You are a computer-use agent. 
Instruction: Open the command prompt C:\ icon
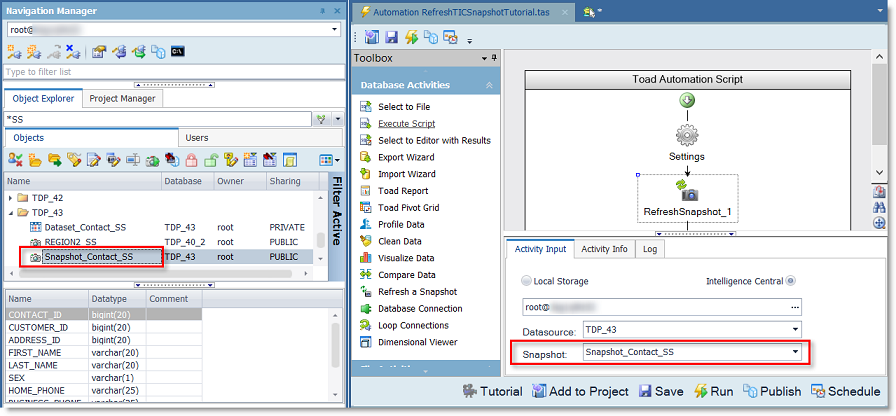click(x=178, y=52)
